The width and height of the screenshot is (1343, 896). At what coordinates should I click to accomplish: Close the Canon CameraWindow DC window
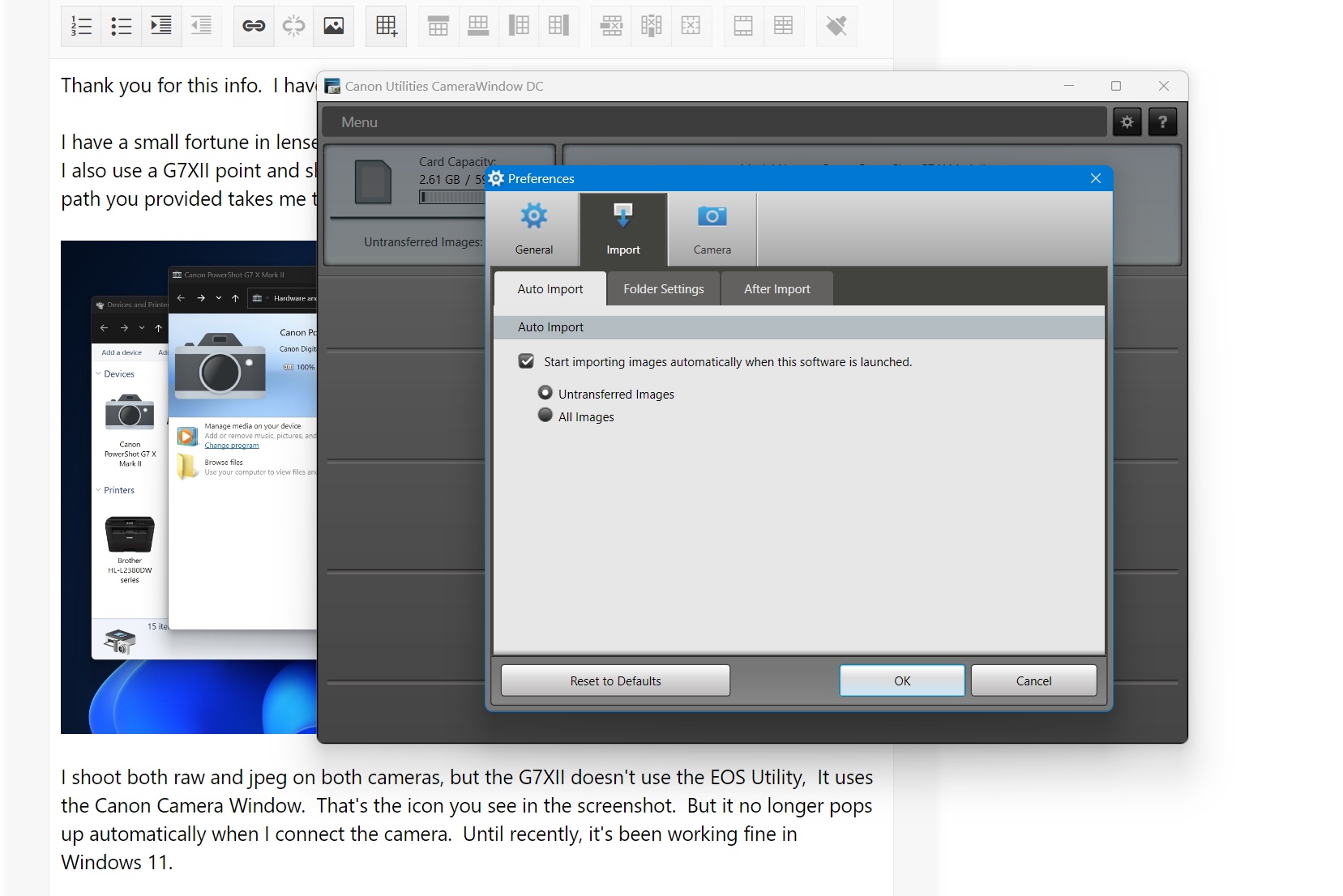click(1164, 86)
